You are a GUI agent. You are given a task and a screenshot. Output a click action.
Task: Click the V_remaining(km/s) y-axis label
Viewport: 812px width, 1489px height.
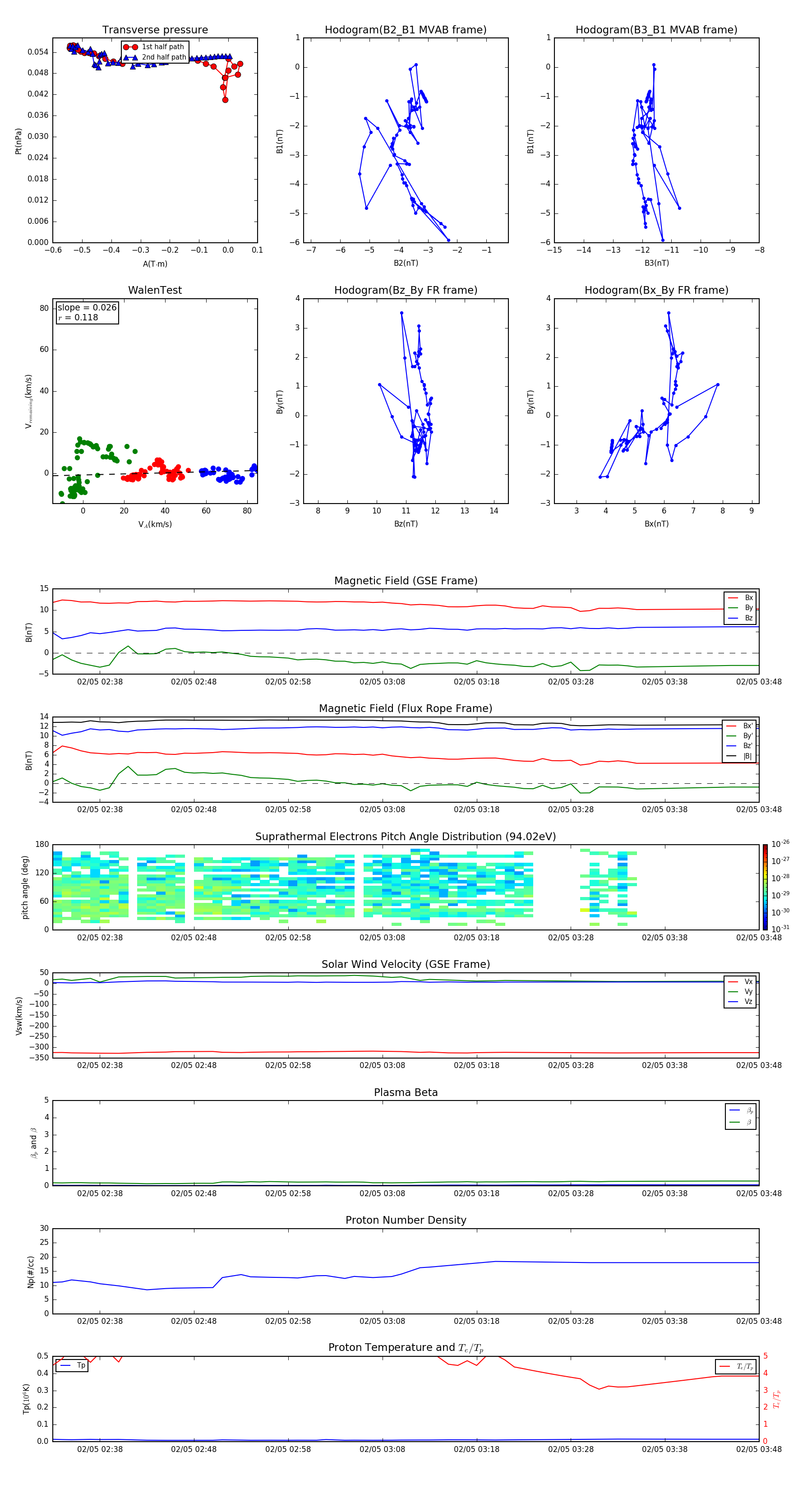(x=28, y=401)
